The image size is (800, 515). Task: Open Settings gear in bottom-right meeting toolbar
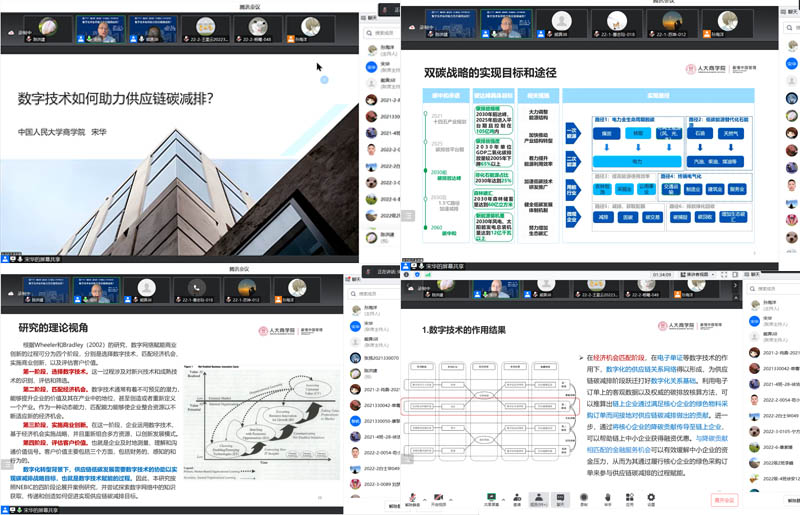coord(651,498)
